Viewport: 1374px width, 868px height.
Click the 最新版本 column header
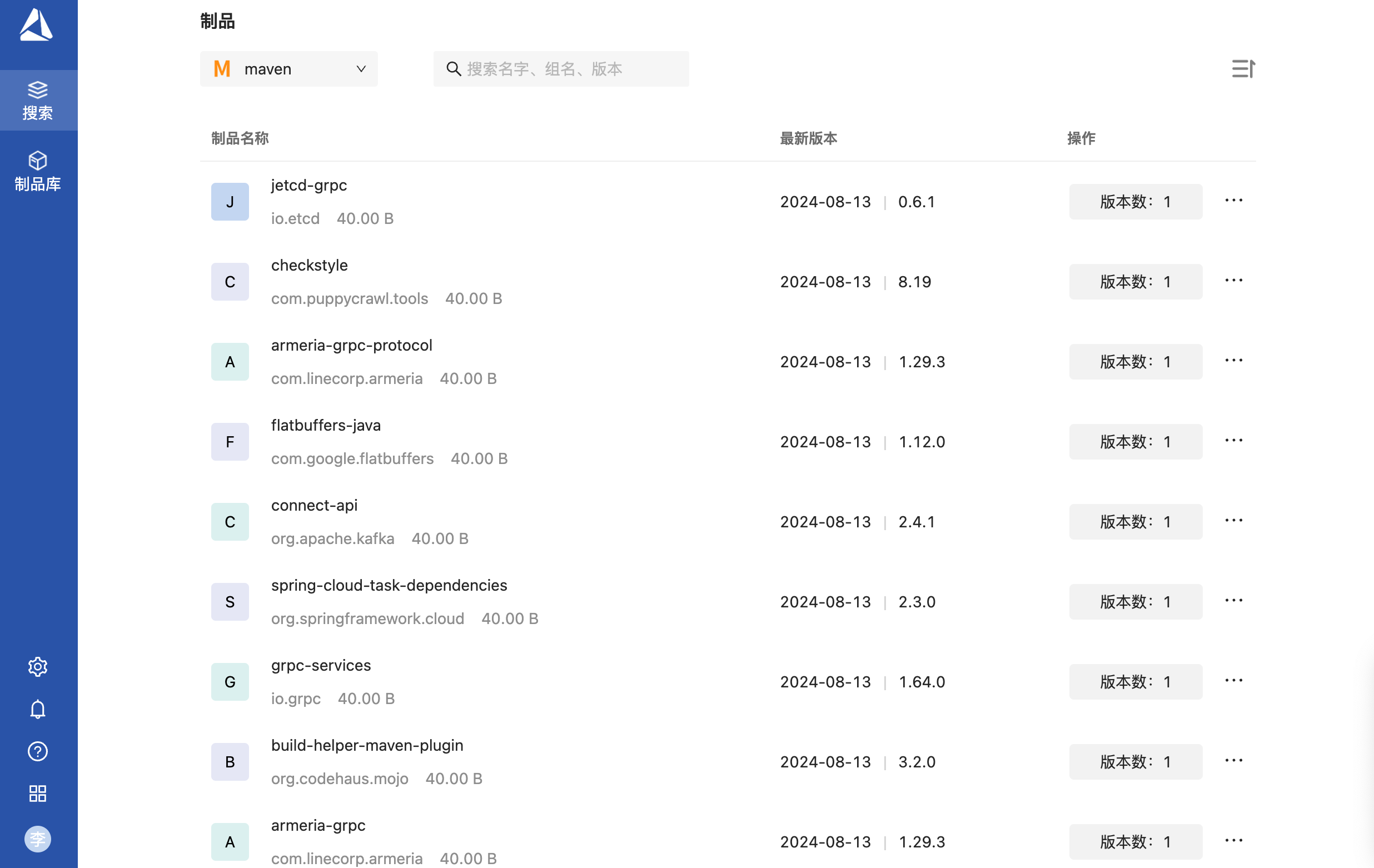point(808,138)
